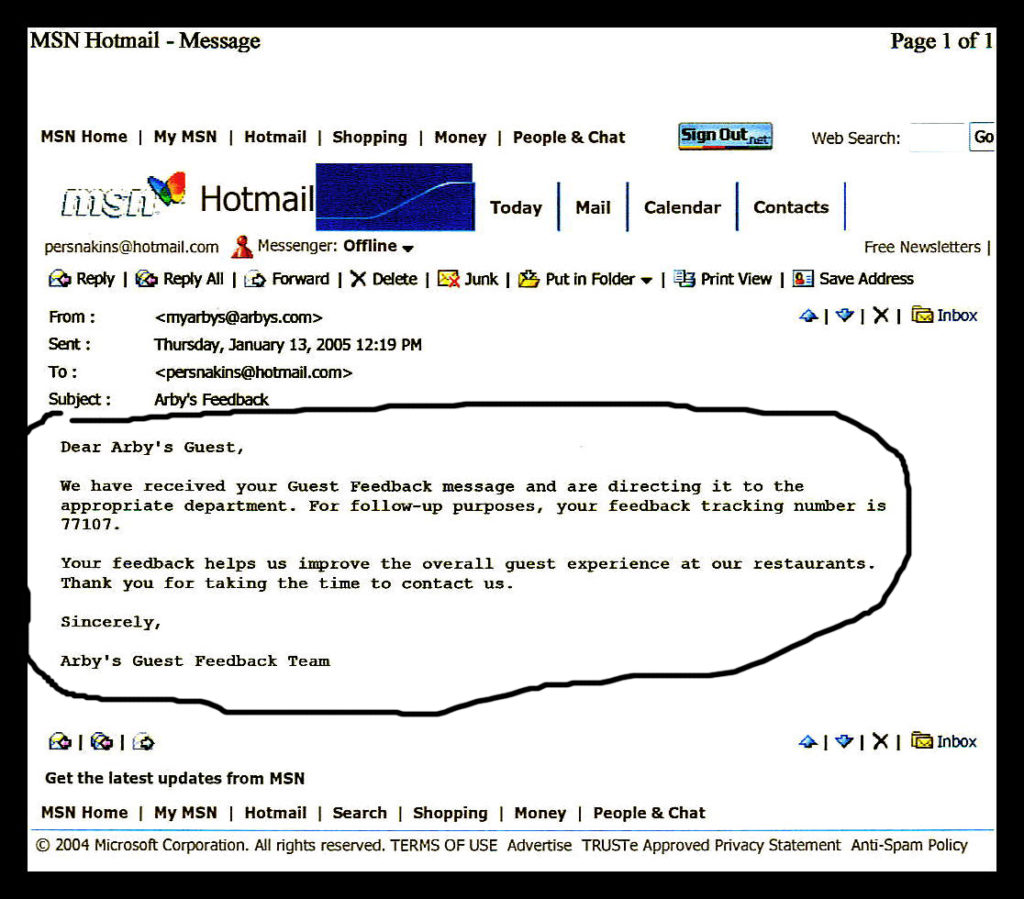The width and height of the screenshot is (1024, 899).
Task: Click Get the latest updates from MSN
Action: pyautogui.click(x=175, y=778)
